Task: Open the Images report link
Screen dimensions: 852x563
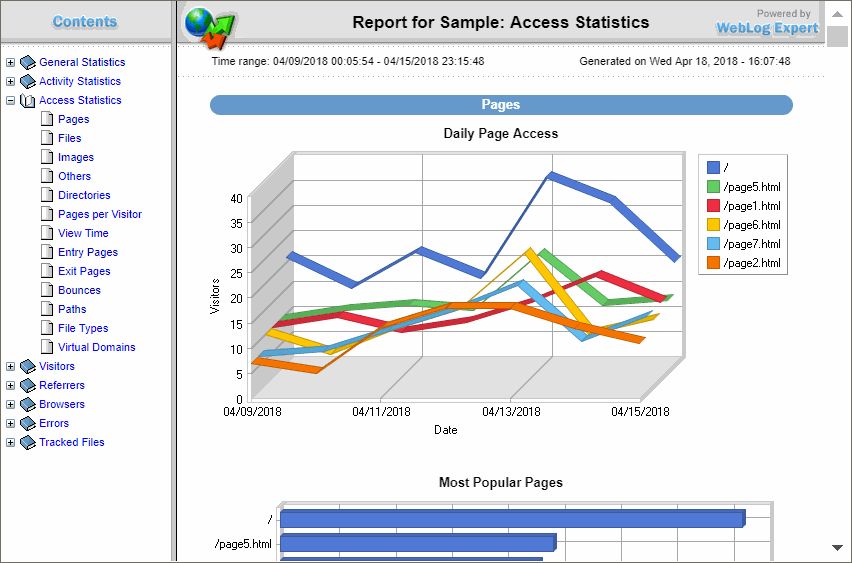Action: (x=76, y=158)
